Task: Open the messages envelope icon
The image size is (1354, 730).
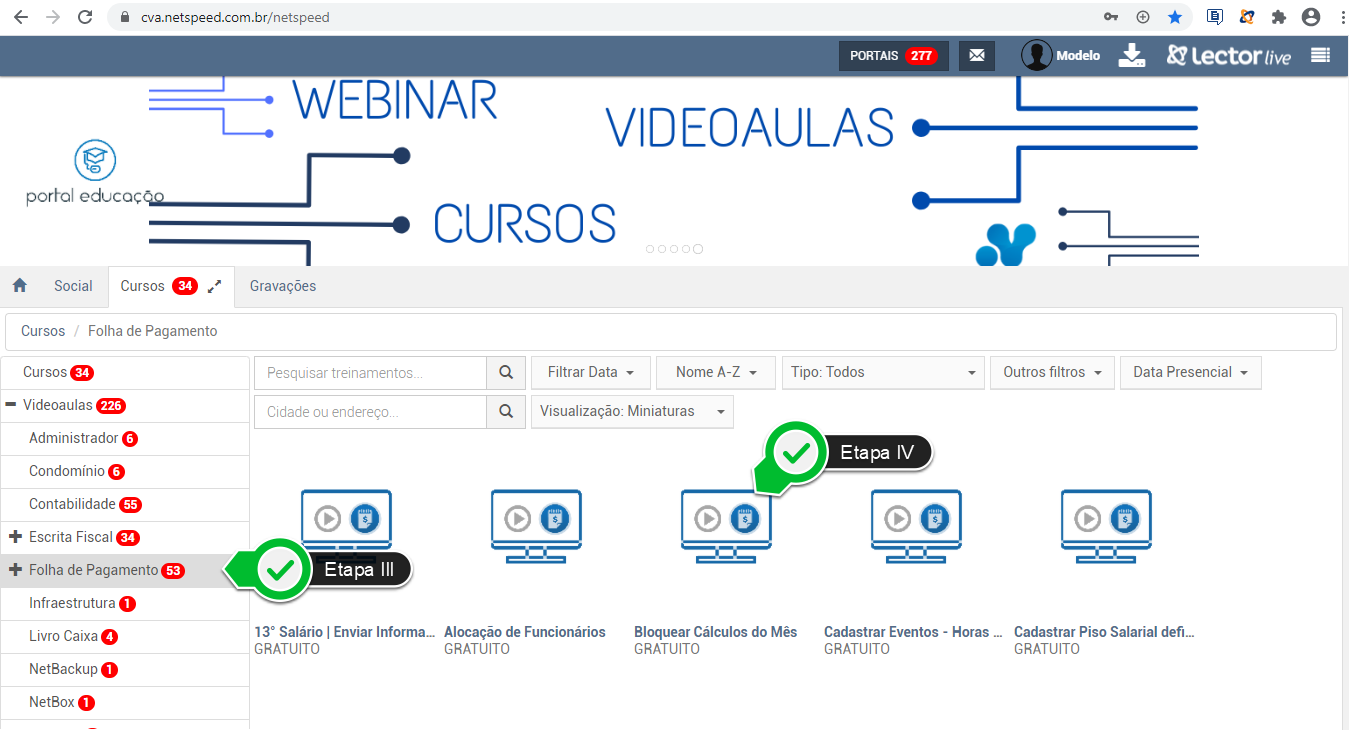Action: tap(977, 56)
